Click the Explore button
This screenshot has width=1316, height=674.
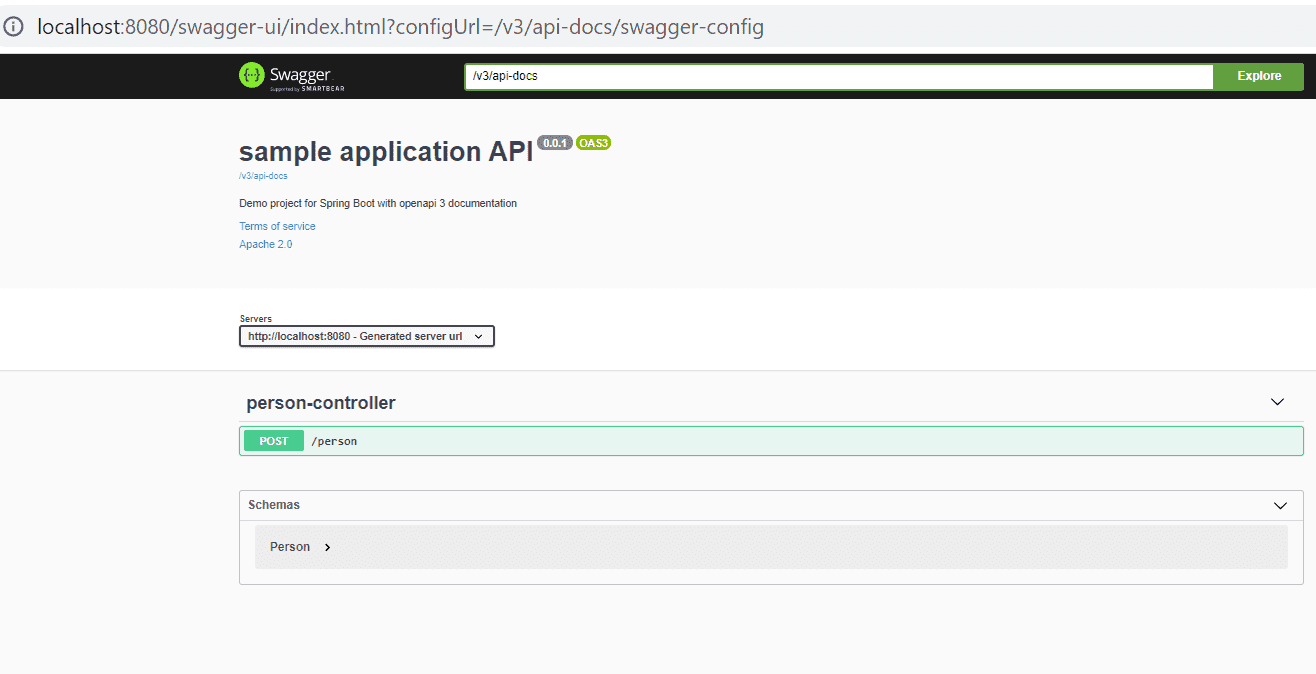[x=1259, y=76]
